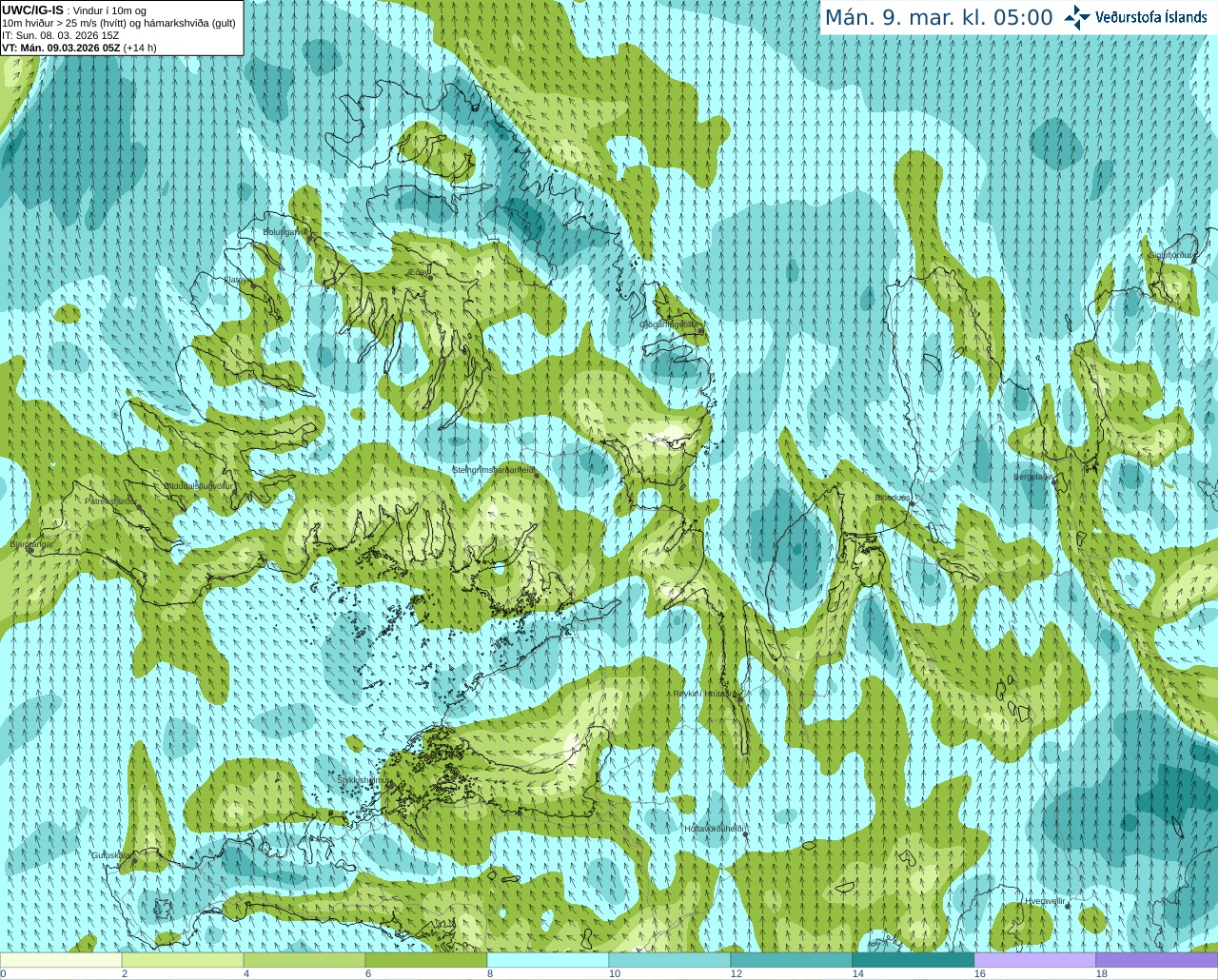Click the Steingrímsfjarðarheiði station label
This screenshot has width=1218, height=980.
click(494, 470)
